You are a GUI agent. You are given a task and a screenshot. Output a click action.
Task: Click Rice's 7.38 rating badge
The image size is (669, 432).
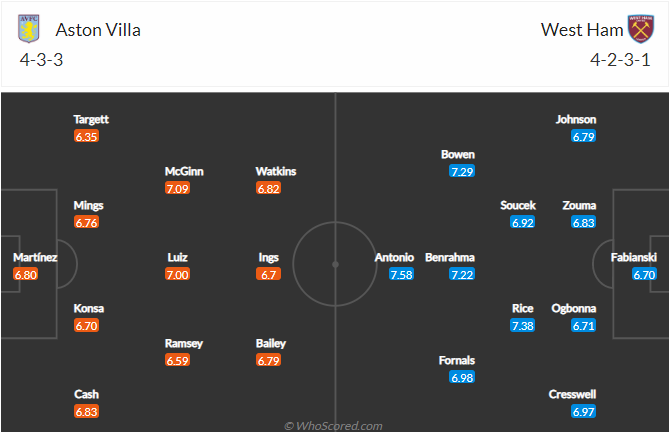point(523,326)
